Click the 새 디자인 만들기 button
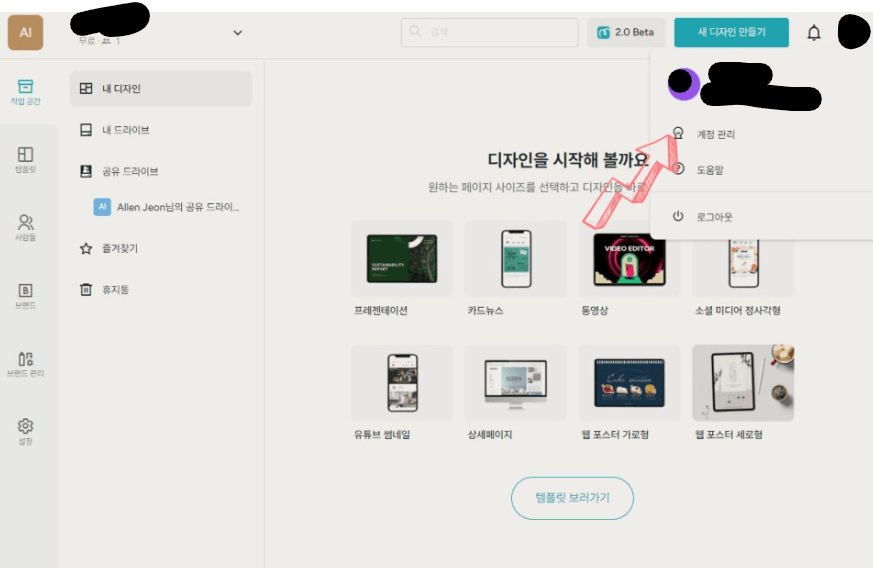873x568 pixels. coord(731,32)
